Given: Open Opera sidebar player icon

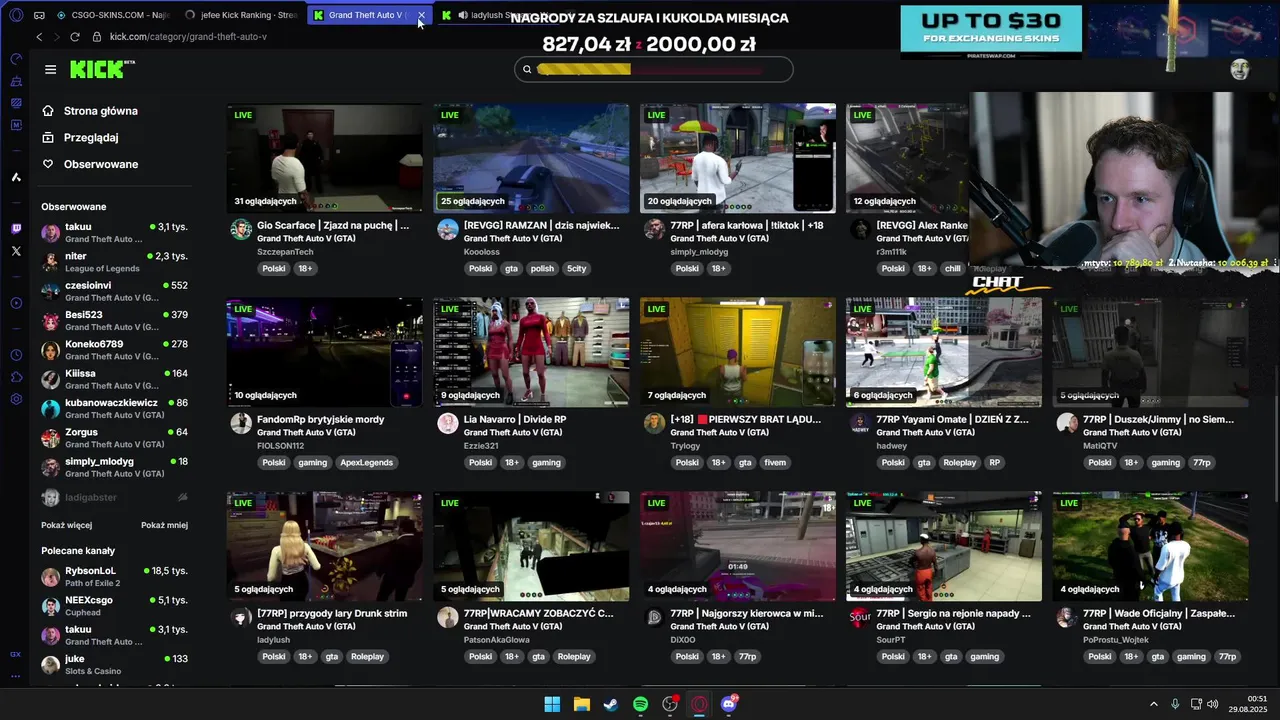Looking at the screenshot, I should coord(16,303).
